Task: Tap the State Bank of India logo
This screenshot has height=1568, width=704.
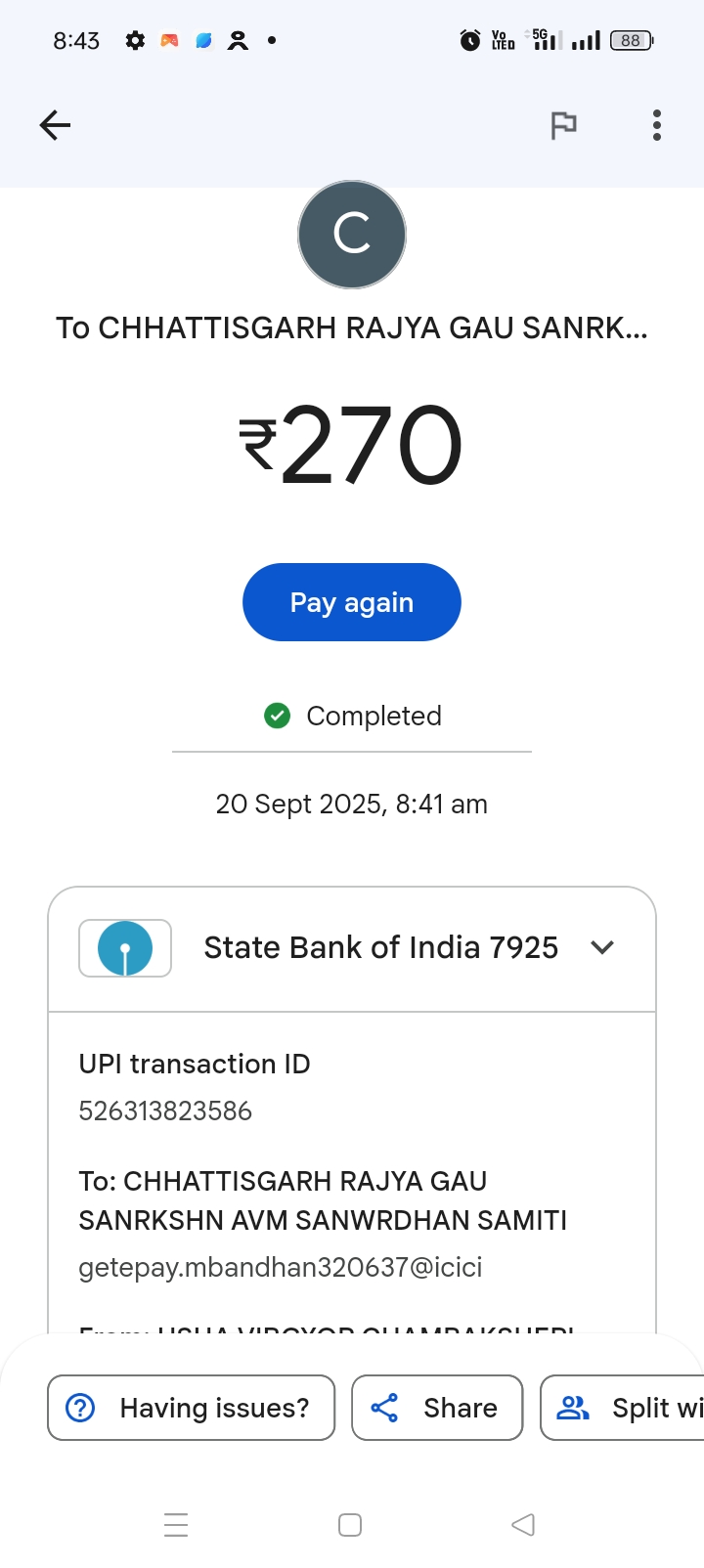Action: (125, 948)
